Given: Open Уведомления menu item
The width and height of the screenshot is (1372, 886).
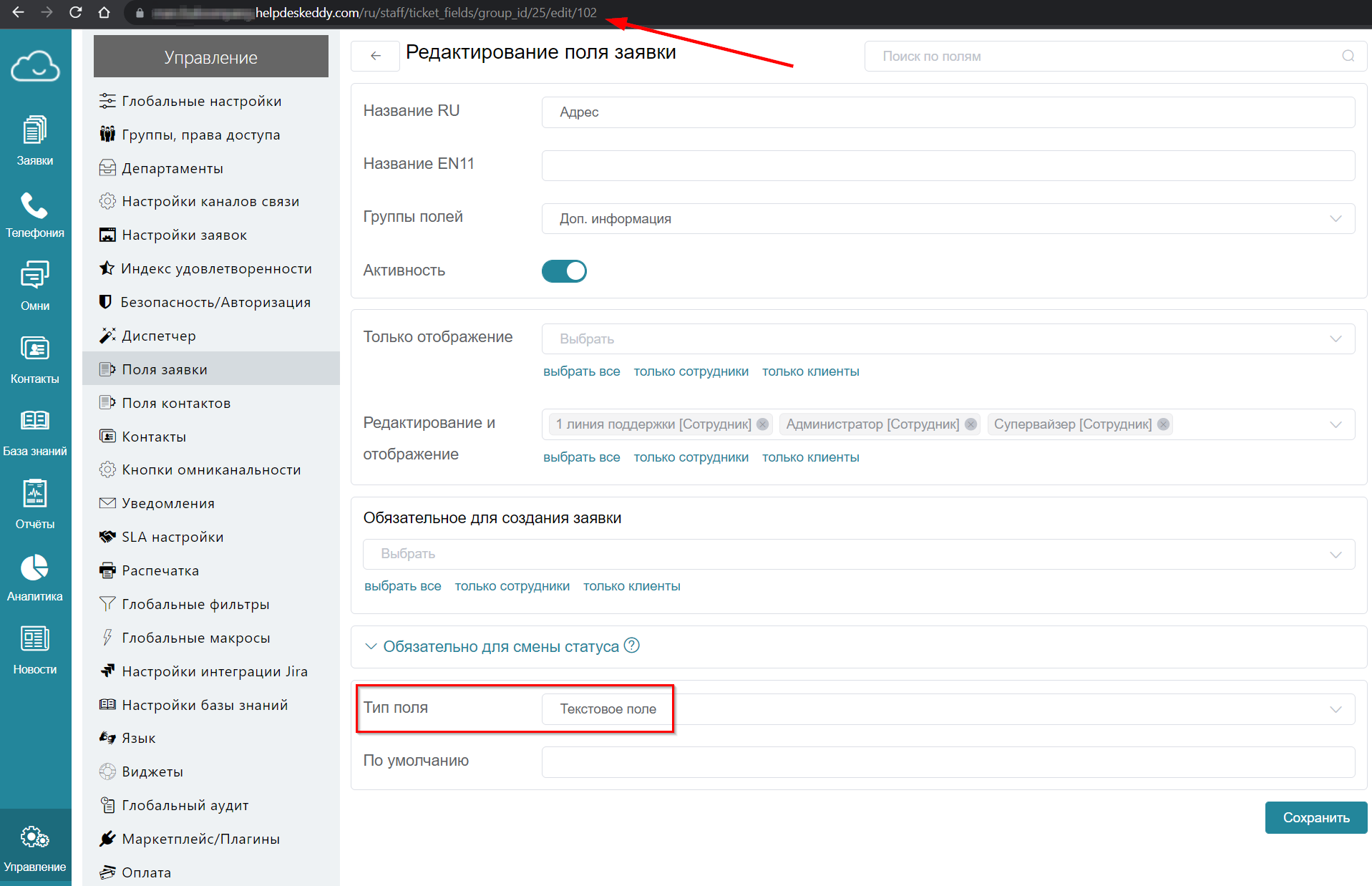Looking at the screenshot, I should coord(211,503).
